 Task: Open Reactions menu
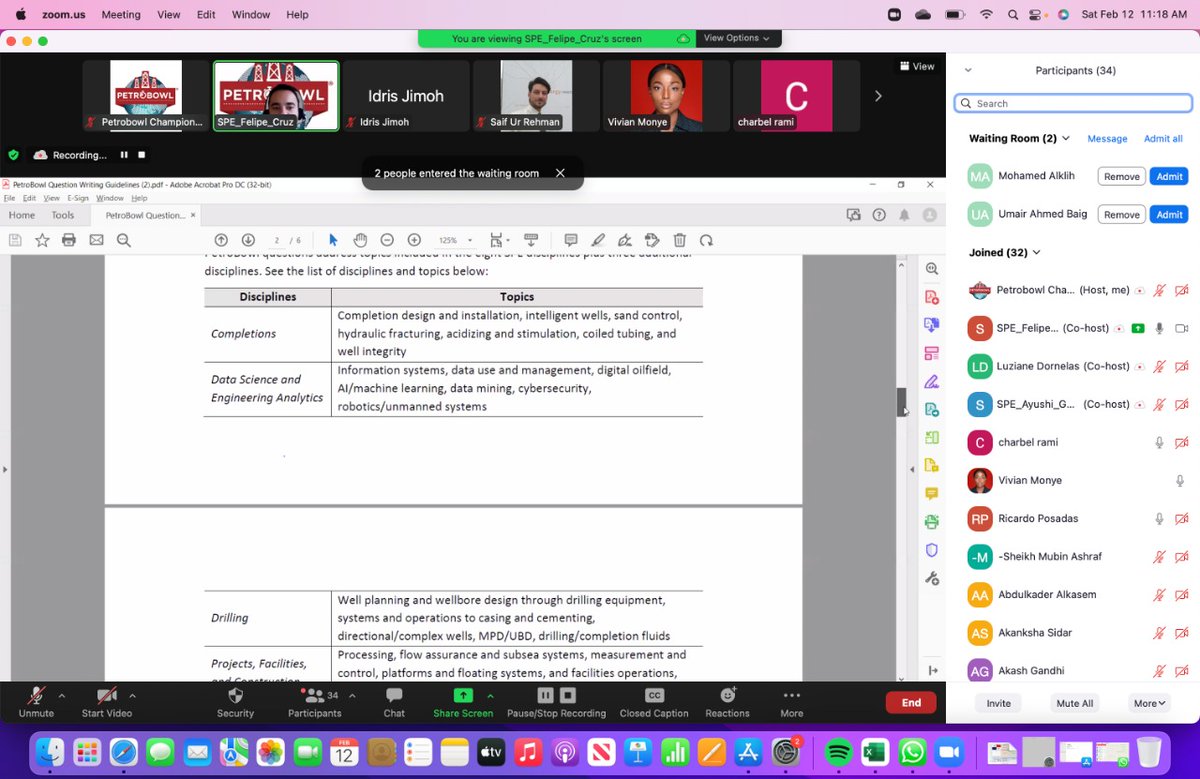(727, 702)
